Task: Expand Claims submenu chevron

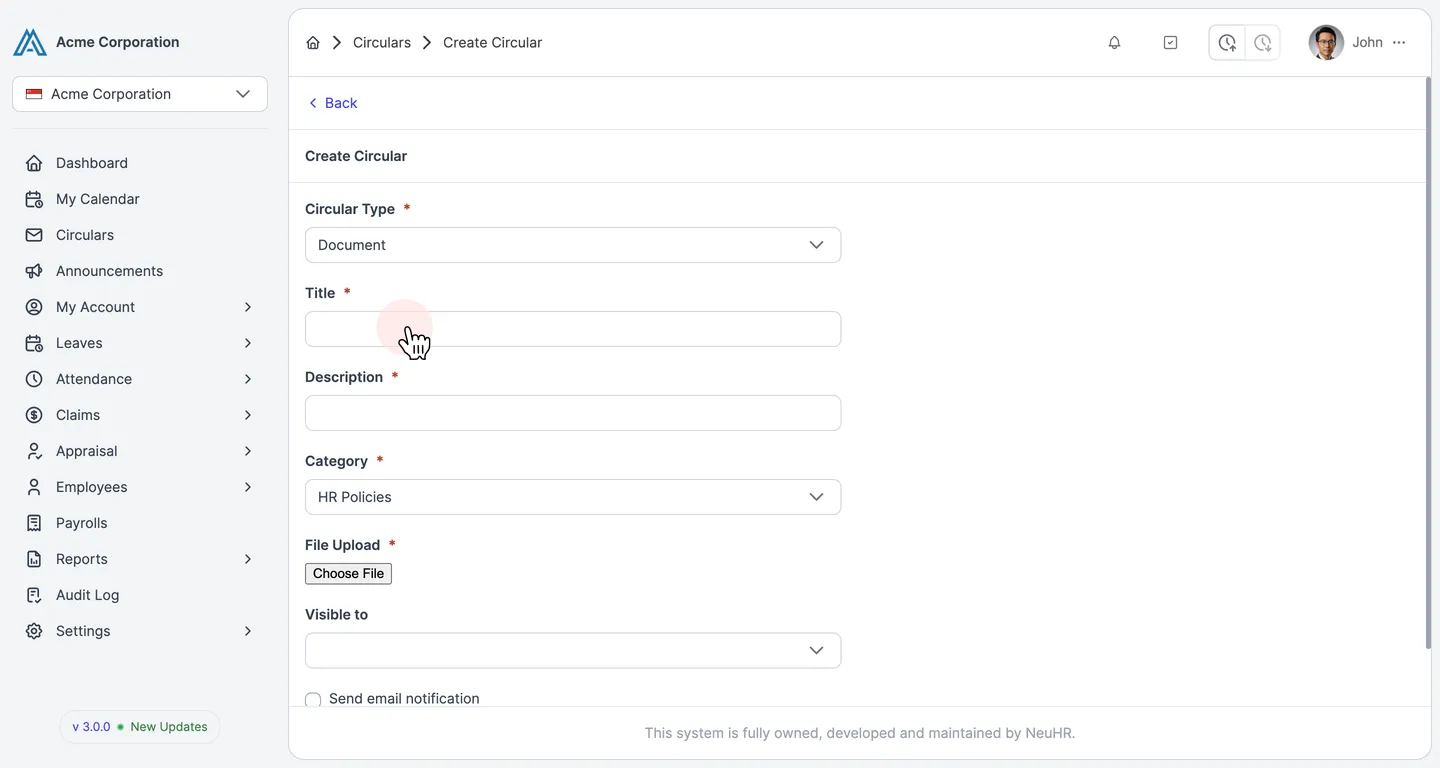Action: 247,415
